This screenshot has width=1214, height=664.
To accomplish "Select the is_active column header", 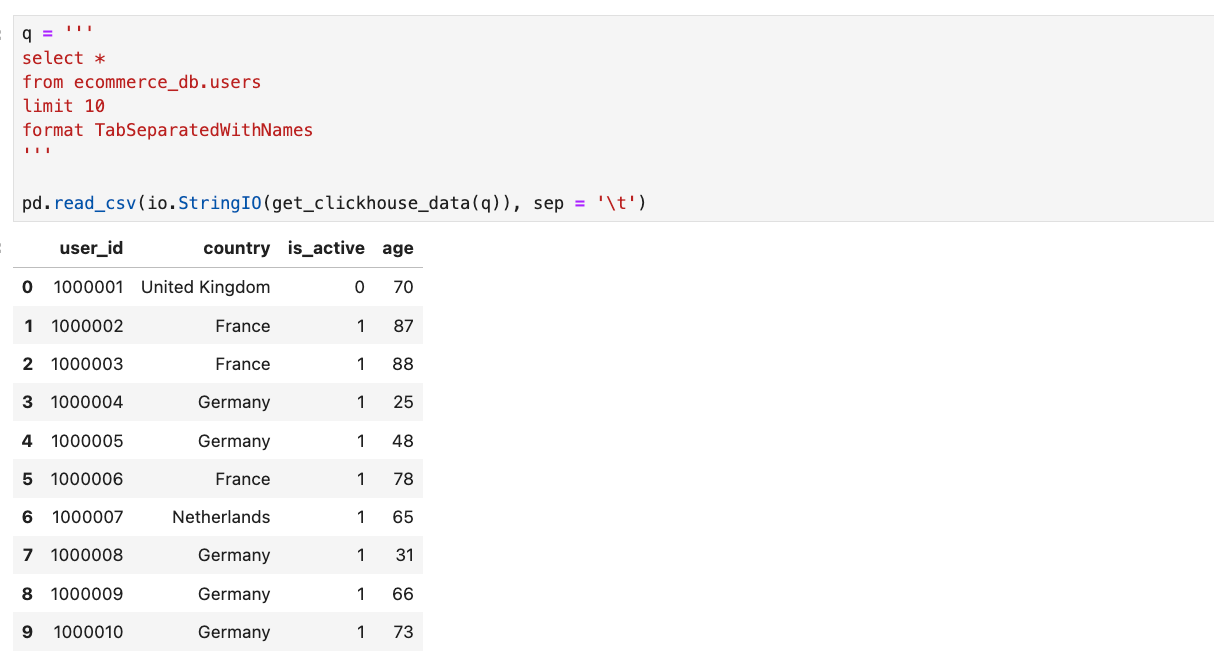I will point(326,248).
